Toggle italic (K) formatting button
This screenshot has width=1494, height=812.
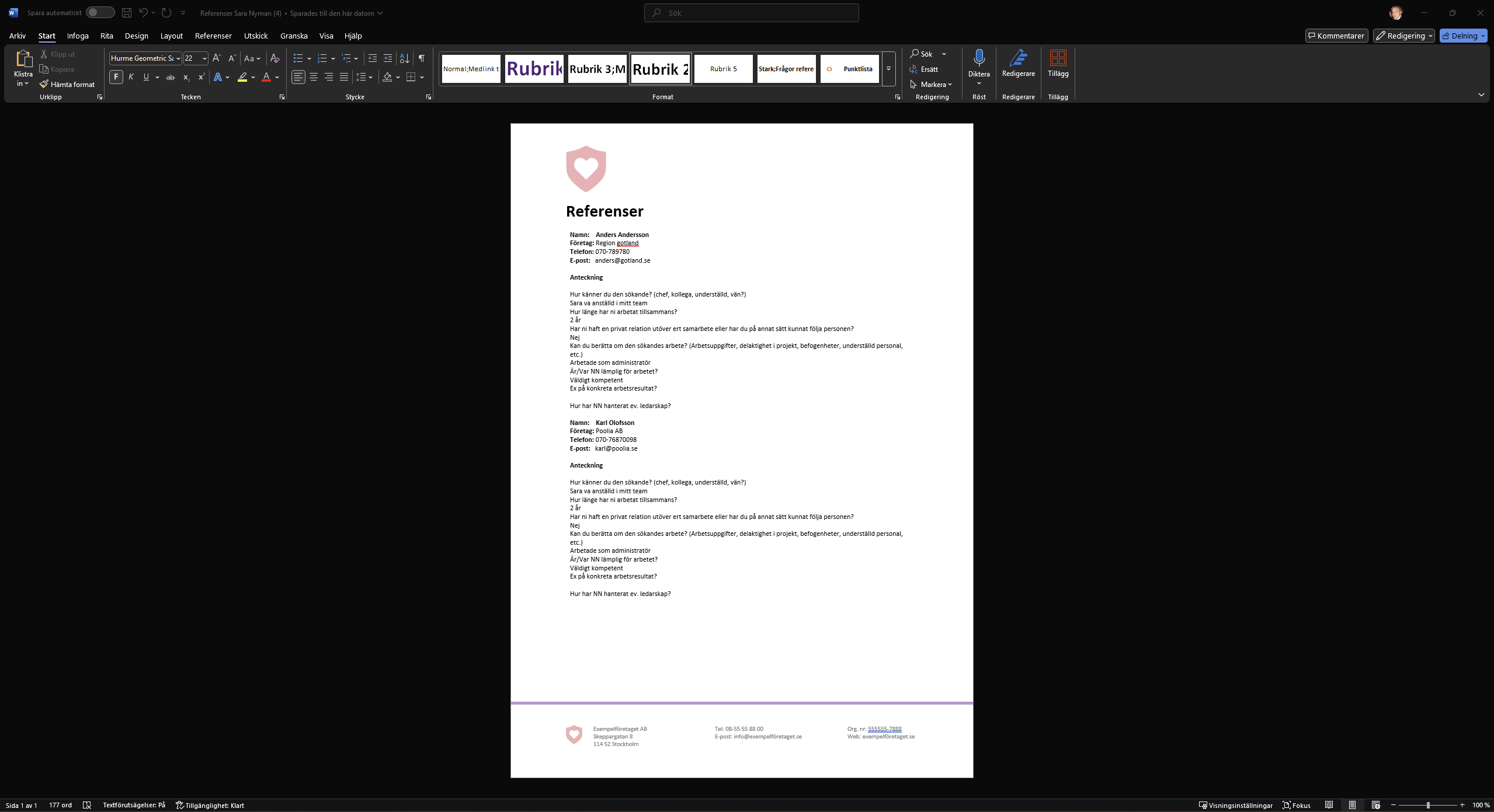(x=131, y=77)
